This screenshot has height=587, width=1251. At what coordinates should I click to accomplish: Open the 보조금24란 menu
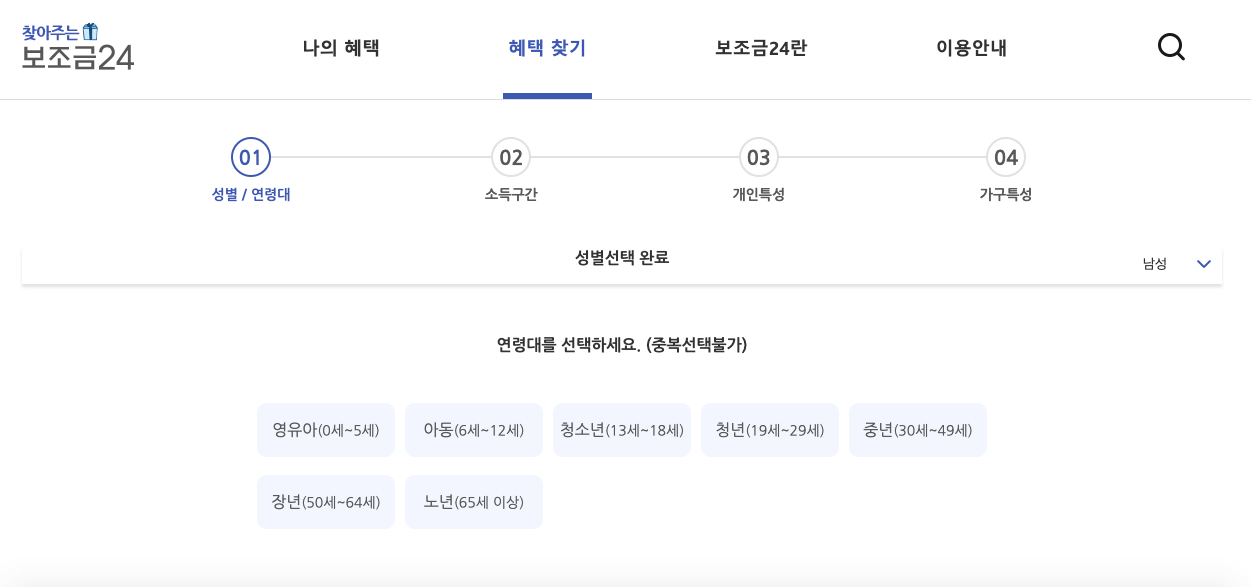coord(760,48)
